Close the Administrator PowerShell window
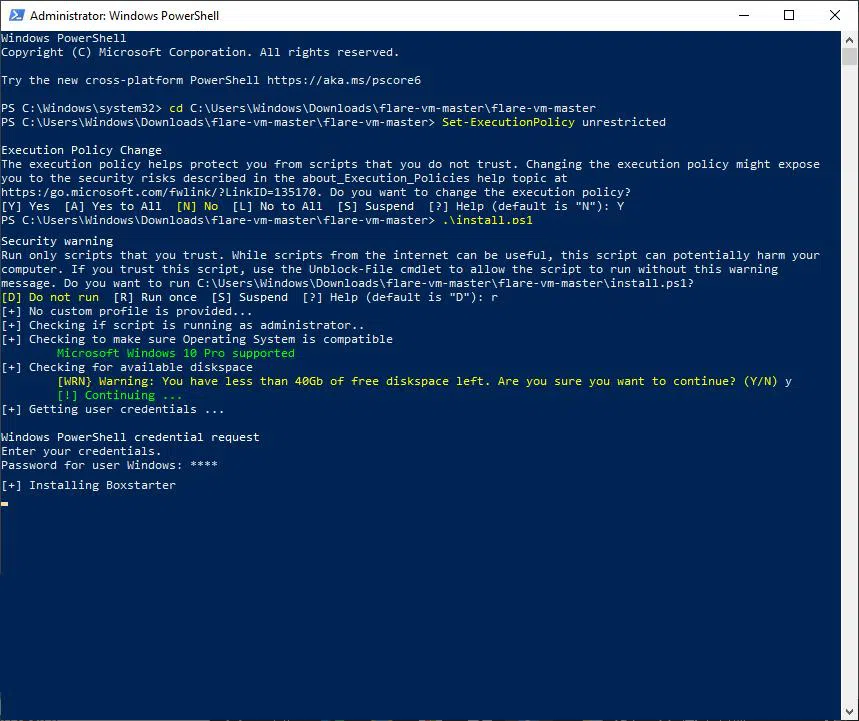This screenshot has width=859, height=721. tap(835, 15)
